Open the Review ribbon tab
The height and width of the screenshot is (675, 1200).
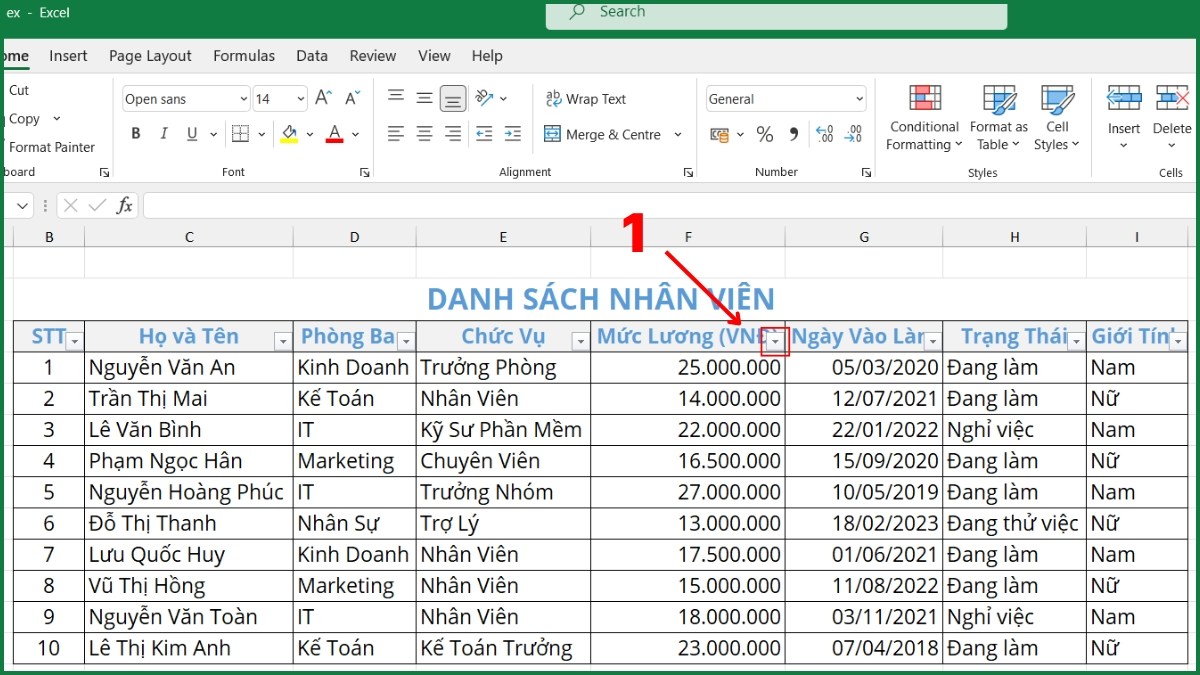[372, 56]
